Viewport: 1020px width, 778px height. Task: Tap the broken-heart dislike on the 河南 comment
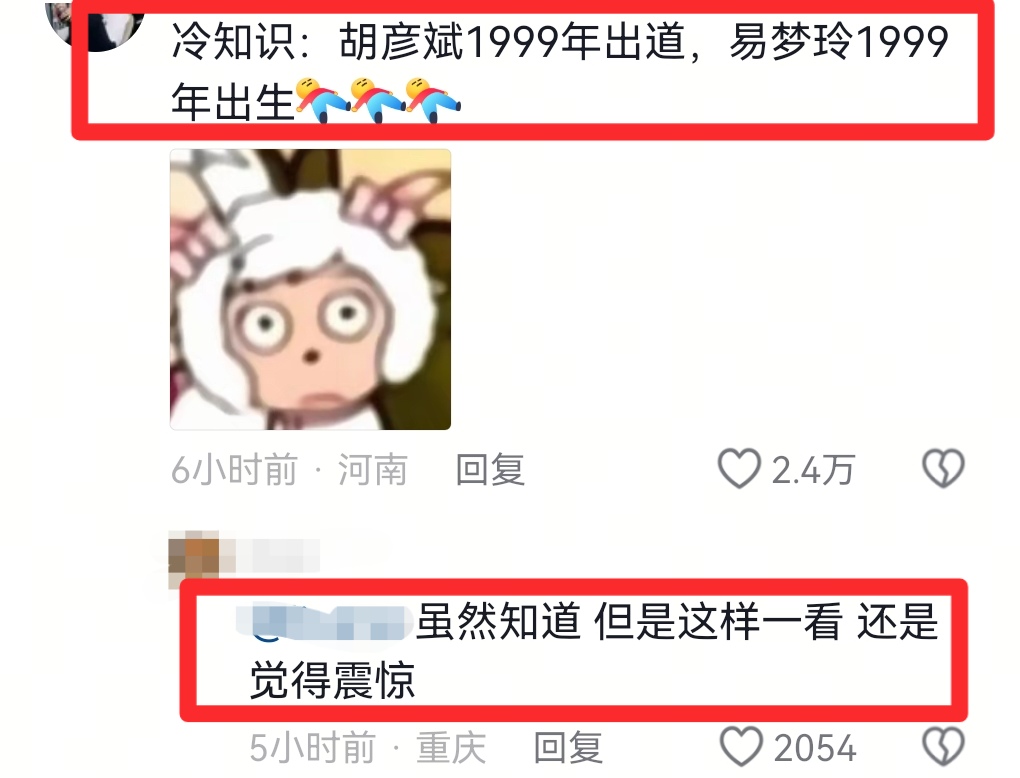(943, 468)
